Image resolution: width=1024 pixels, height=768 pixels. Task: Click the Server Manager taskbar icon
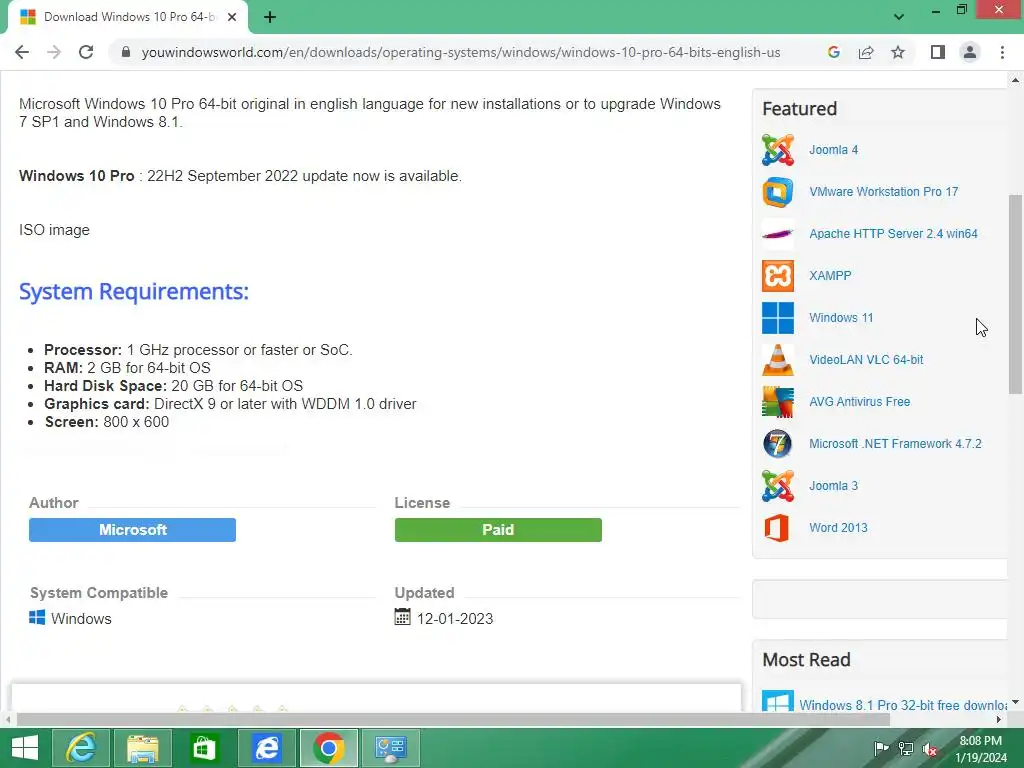pos(391,748)
